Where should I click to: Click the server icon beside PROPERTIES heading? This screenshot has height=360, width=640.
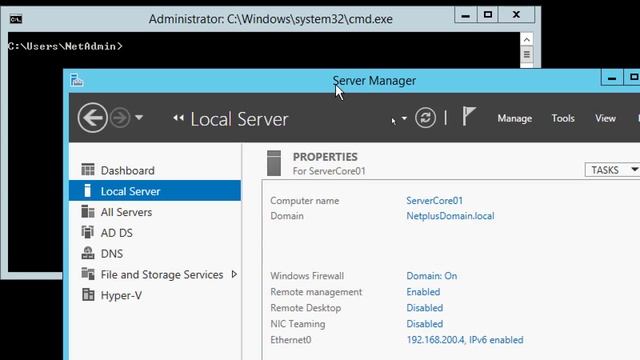[274, 163]
